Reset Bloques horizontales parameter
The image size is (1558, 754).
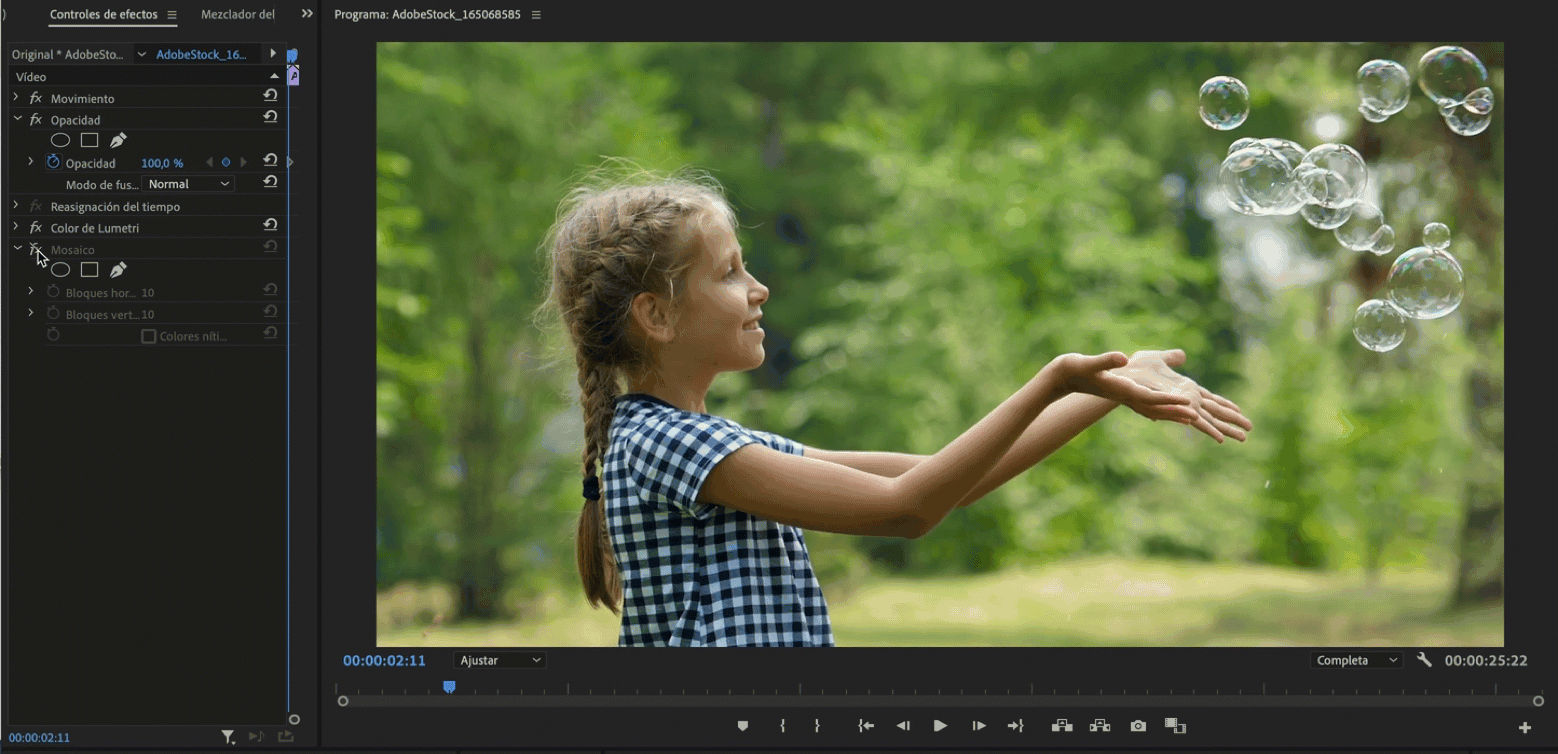[x=270, y=291]
